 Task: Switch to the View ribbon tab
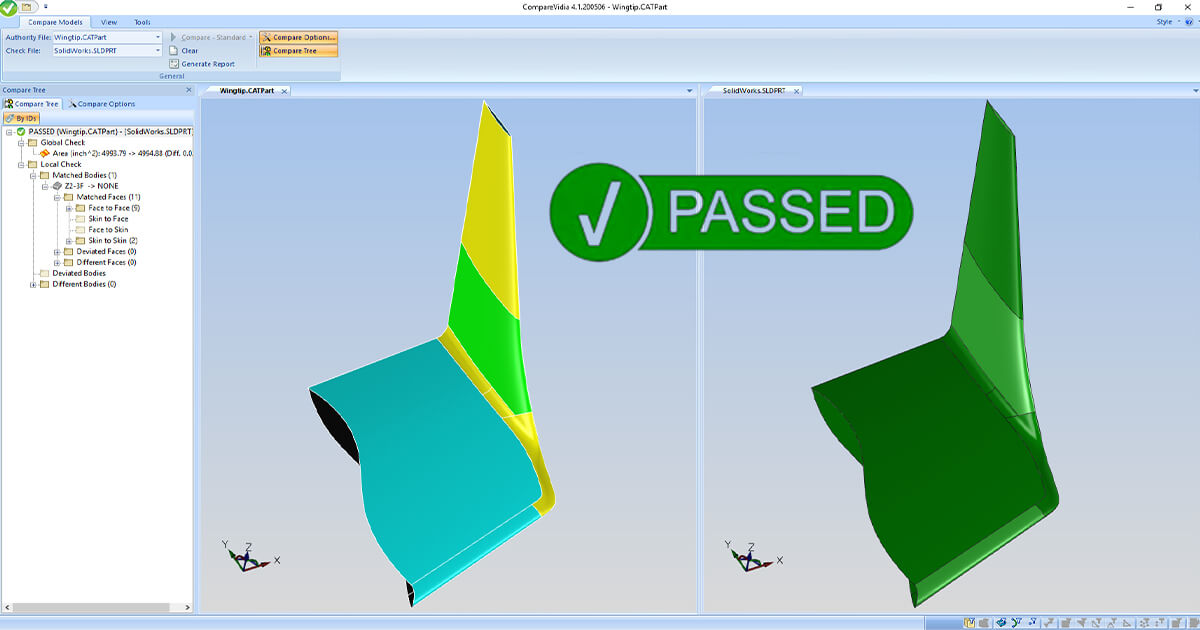109,21
